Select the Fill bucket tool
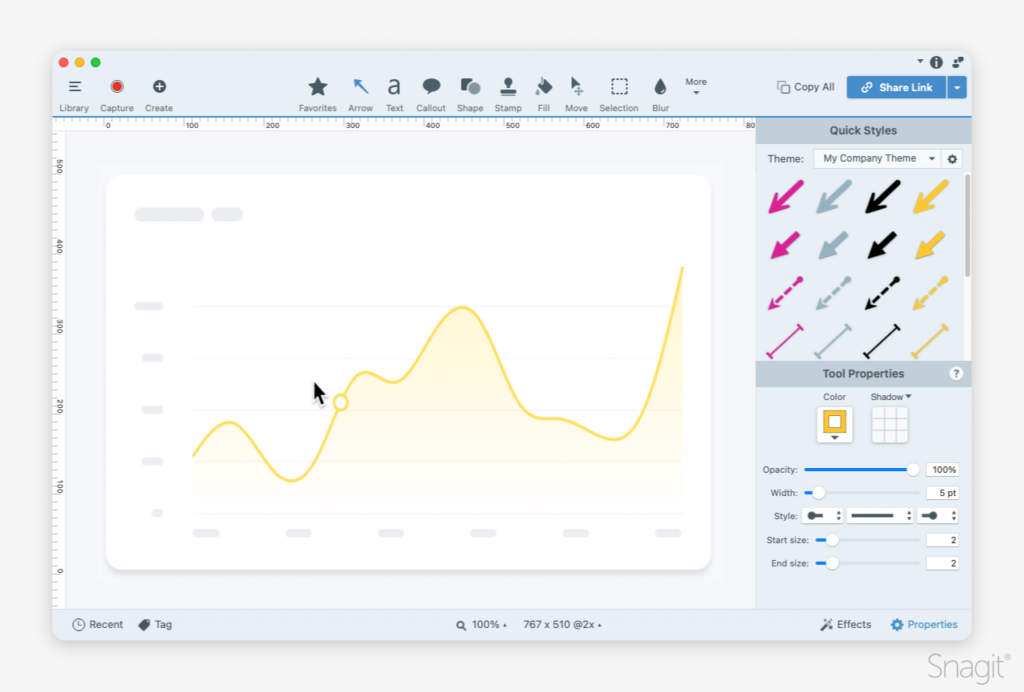 pyautogui.click(x=543, y=94)
